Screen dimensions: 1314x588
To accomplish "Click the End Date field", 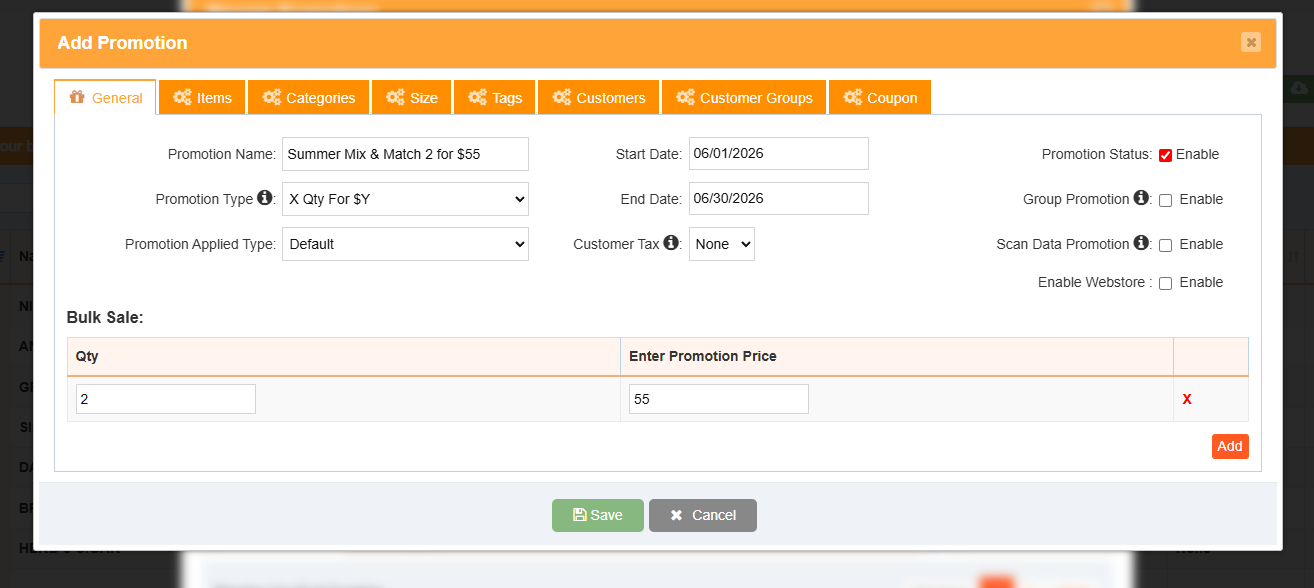I will pos(779,199).
